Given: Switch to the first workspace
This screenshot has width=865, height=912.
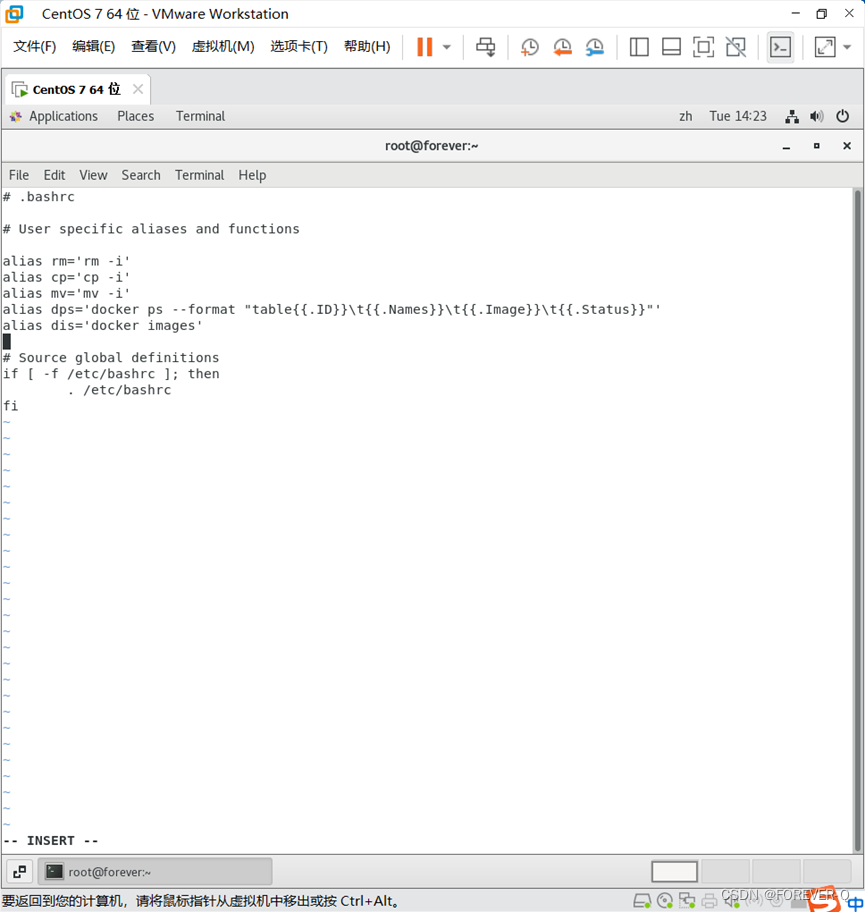Looking at the screenshot, I should point(674,871).
